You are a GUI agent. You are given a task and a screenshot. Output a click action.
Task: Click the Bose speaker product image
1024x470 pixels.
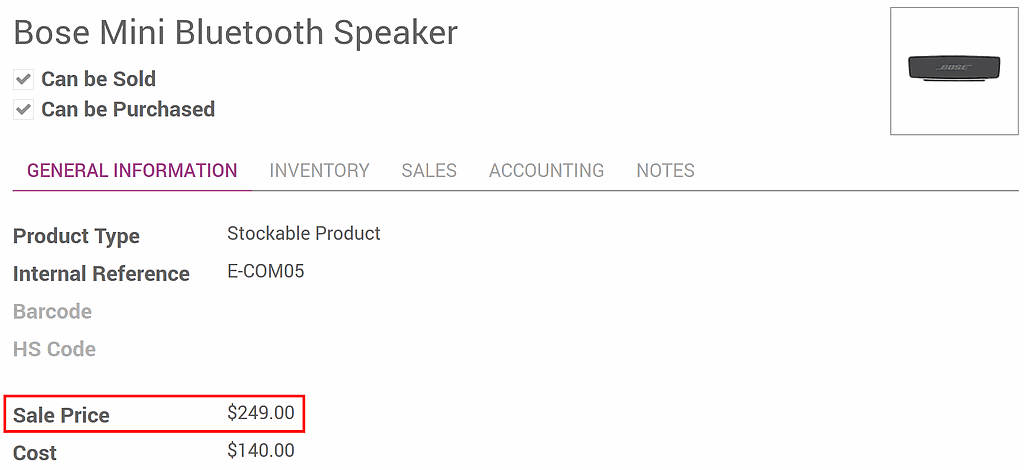954,70
